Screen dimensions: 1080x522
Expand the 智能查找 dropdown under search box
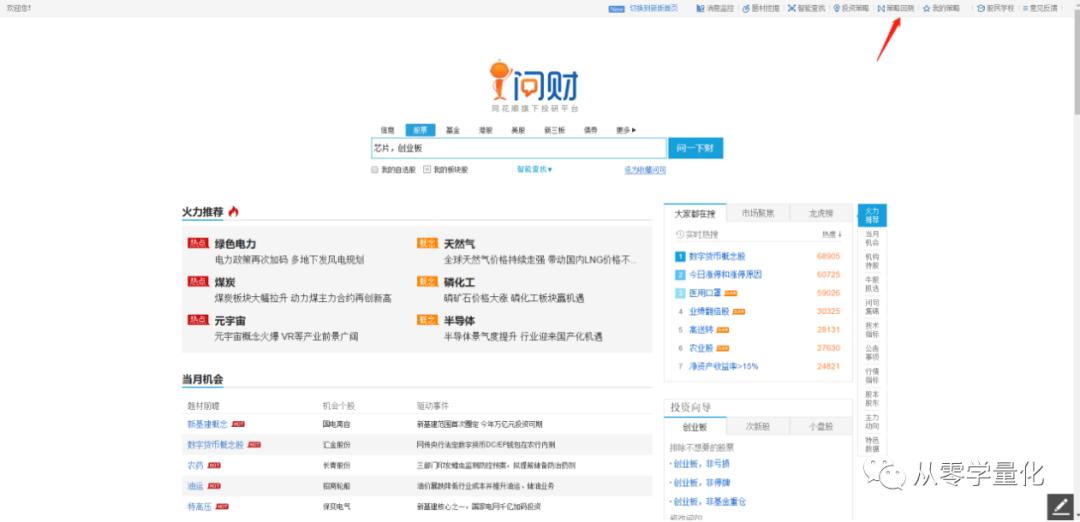(x=535, y=169)
